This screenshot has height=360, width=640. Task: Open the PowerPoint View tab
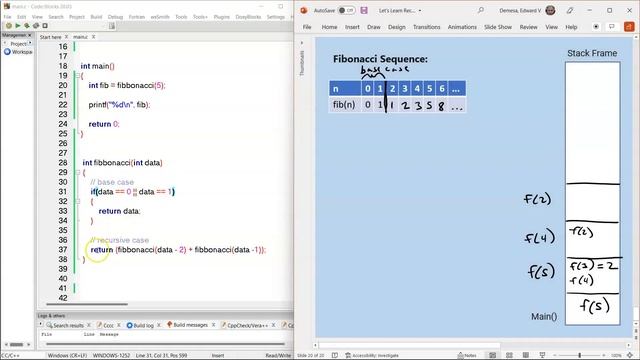(551, 27)
